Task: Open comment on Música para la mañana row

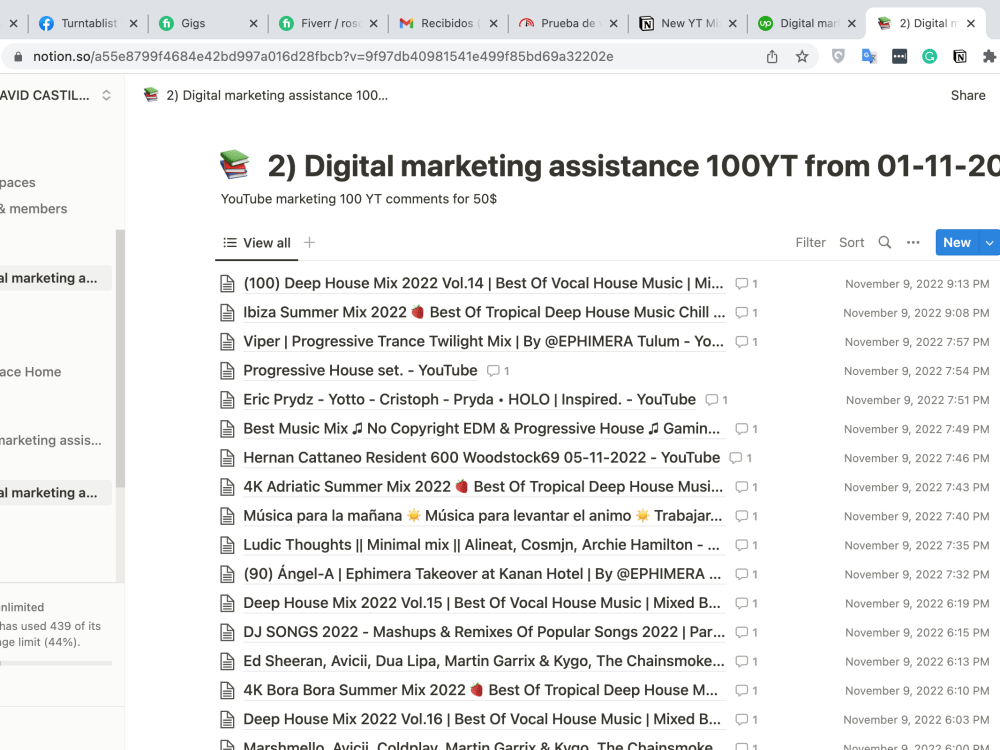Action: tap(746, 516)
